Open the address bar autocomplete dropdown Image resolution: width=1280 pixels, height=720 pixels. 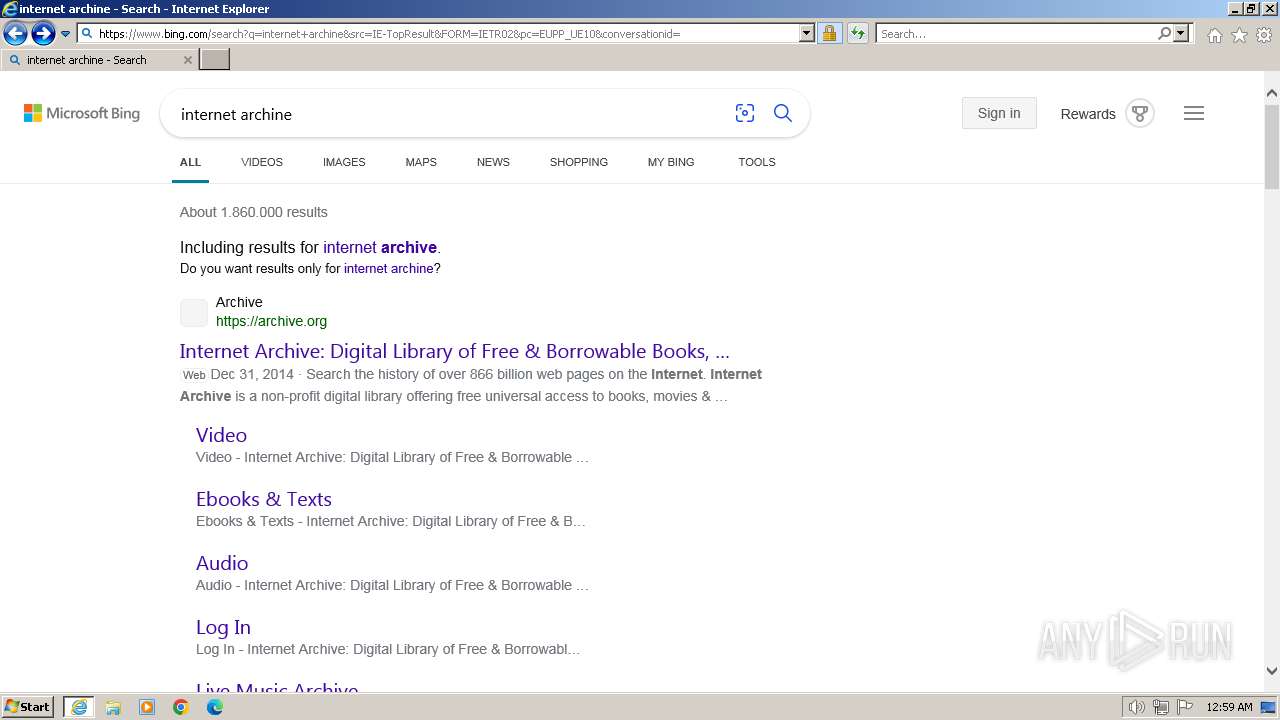coord(807,34)
